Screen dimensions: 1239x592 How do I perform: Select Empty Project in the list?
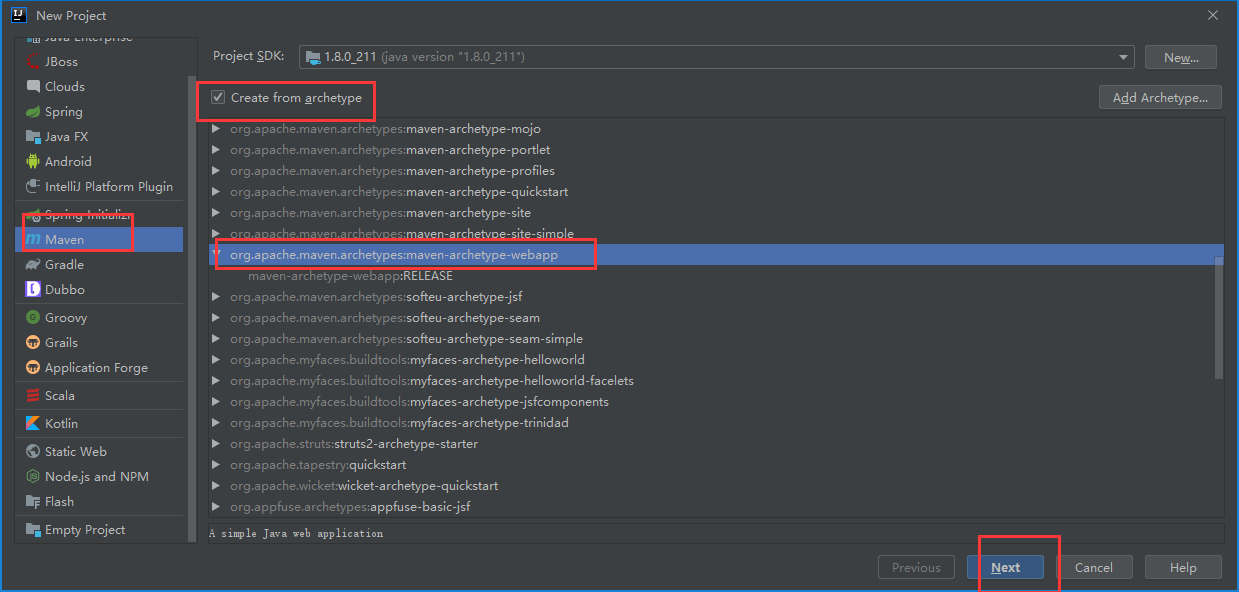click(84, 530)
